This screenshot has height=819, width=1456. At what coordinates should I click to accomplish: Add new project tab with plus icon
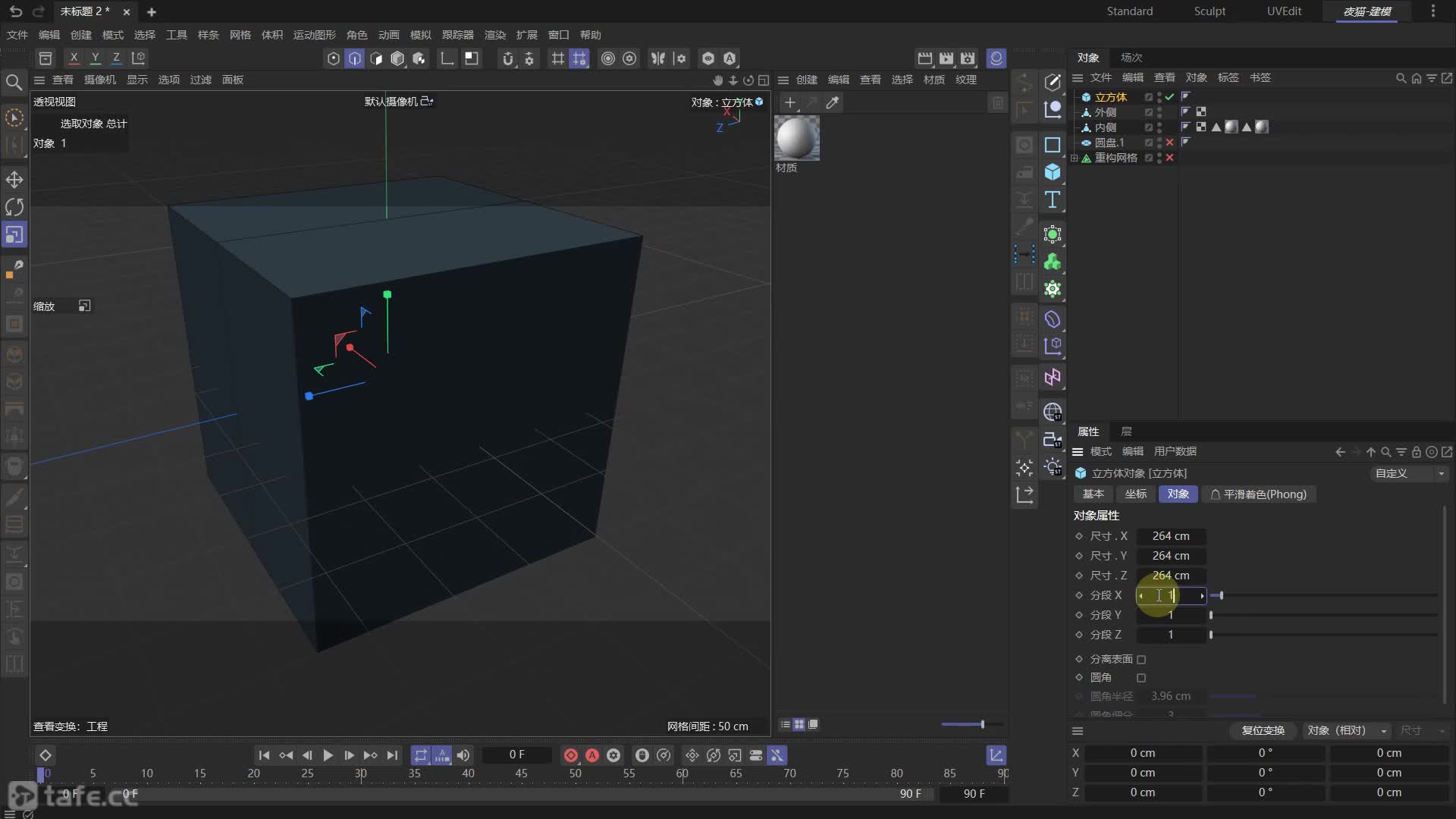pyautogui.click(x=152, y=12)
